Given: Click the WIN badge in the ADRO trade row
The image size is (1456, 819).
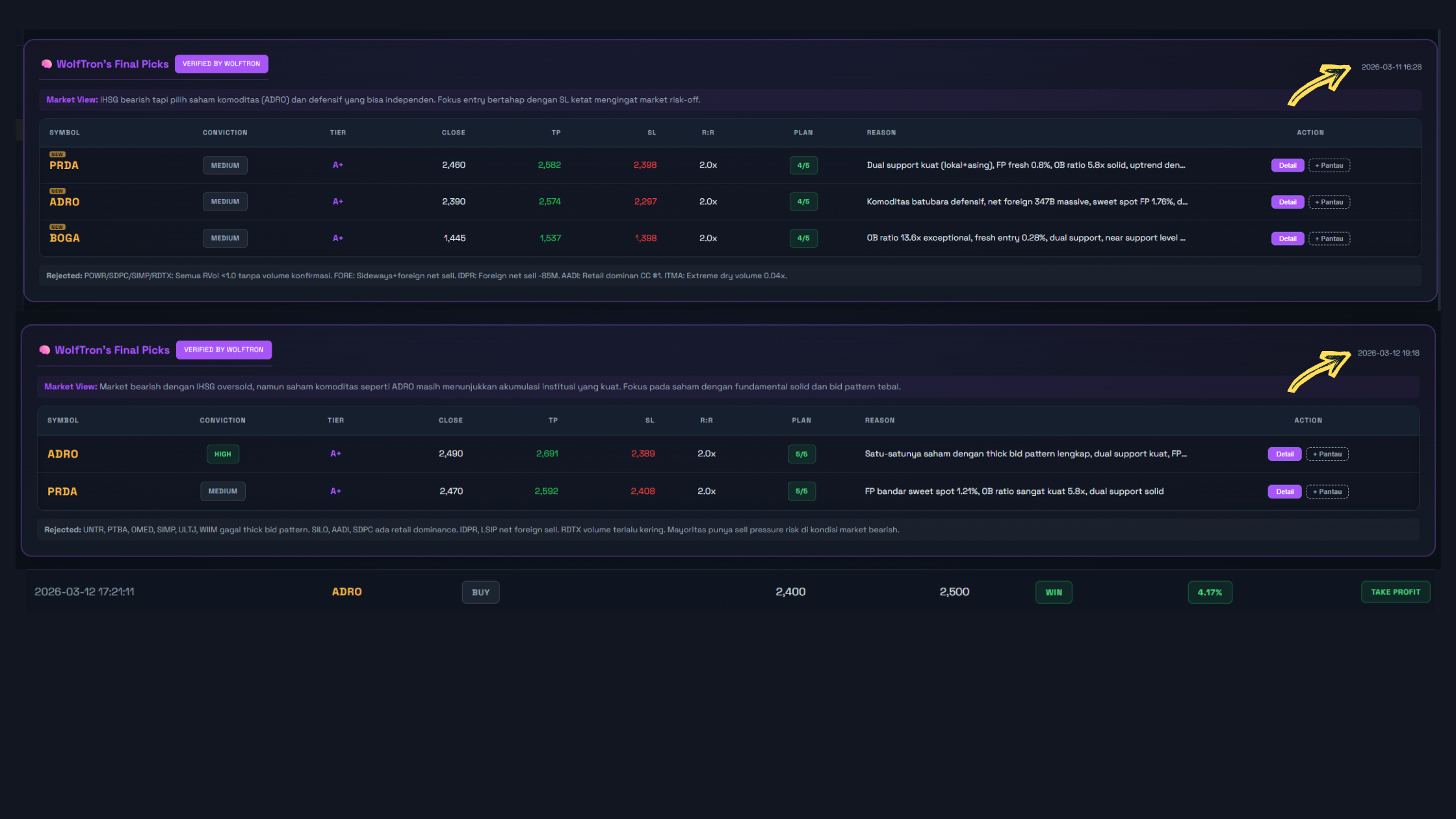Looking at the screenshot, I should [1054, 592].
